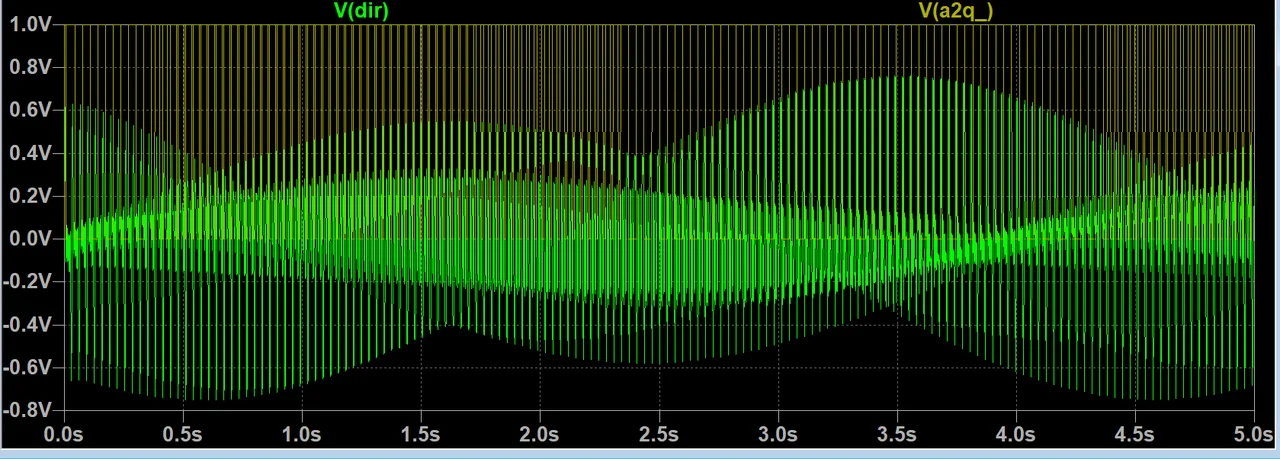This screenshot has width=1280, height=459.
Task: Click the 2.5s horizontal axis marker
Action: [659, 435]
